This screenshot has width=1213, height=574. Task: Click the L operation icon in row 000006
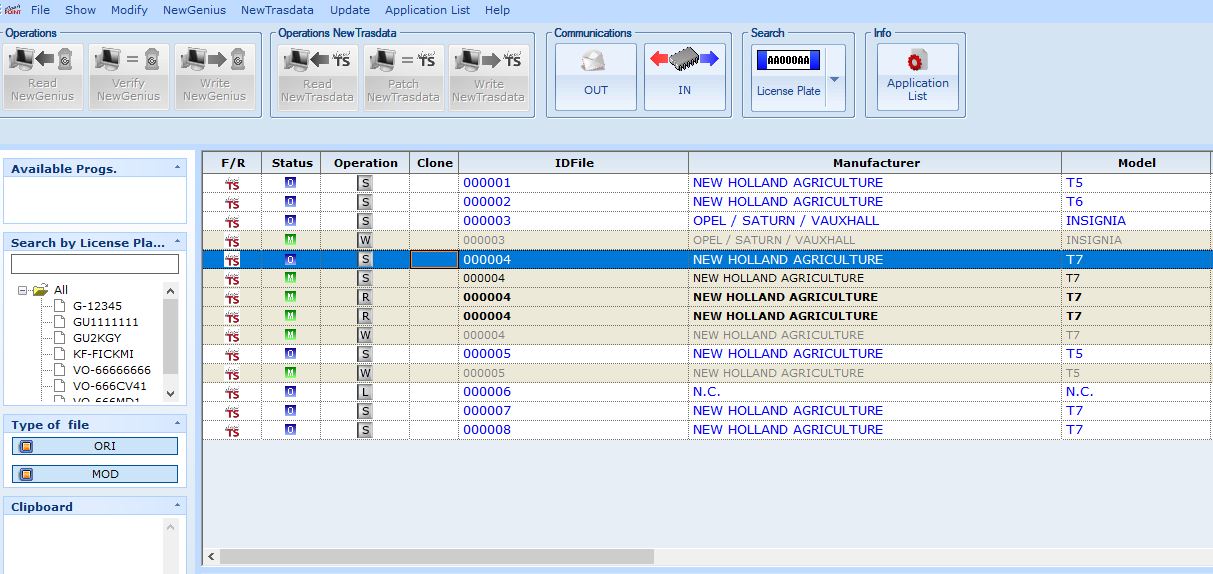point(365,392)
